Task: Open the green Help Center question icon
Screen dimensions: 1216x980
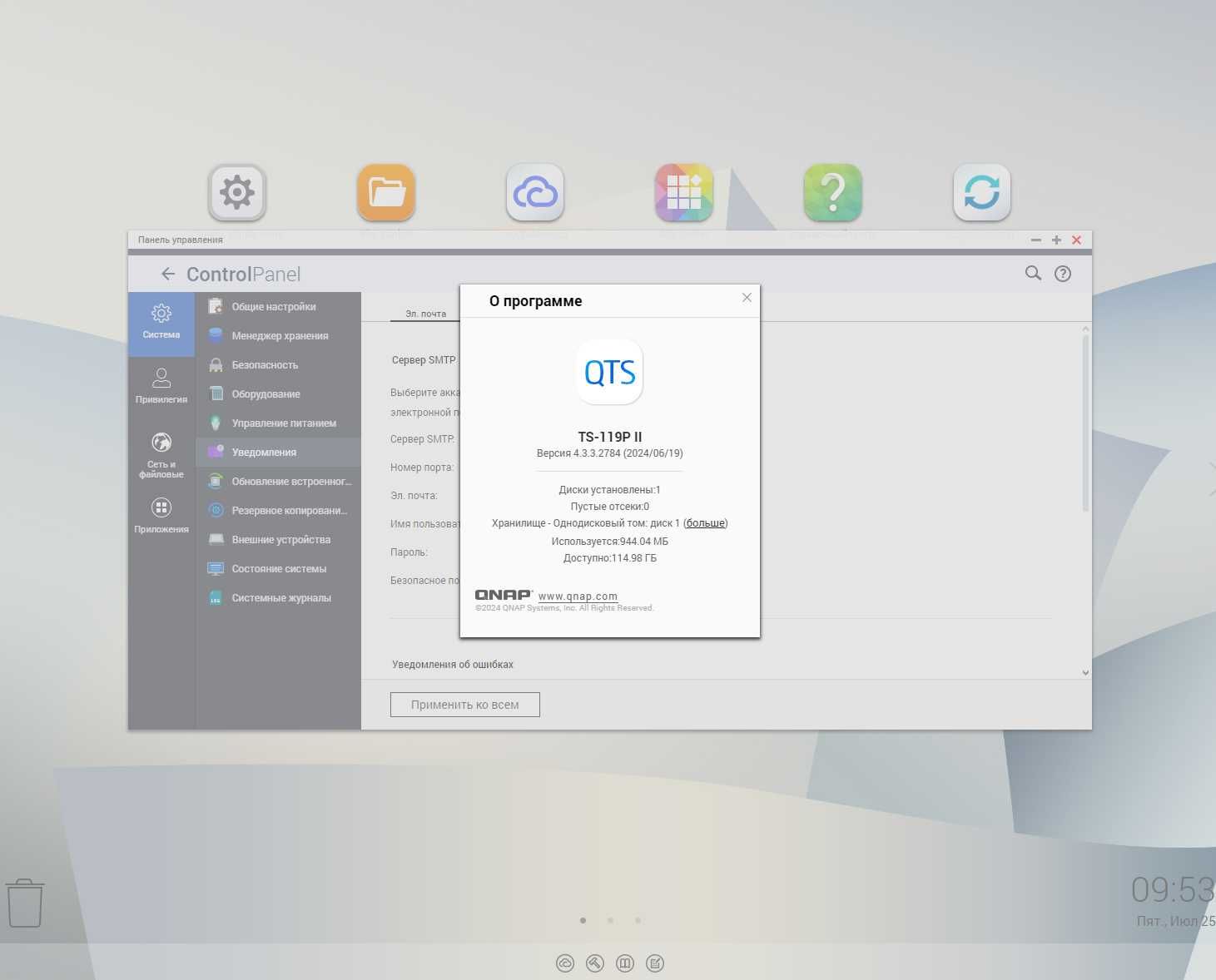Action: (x=833, y=192)
